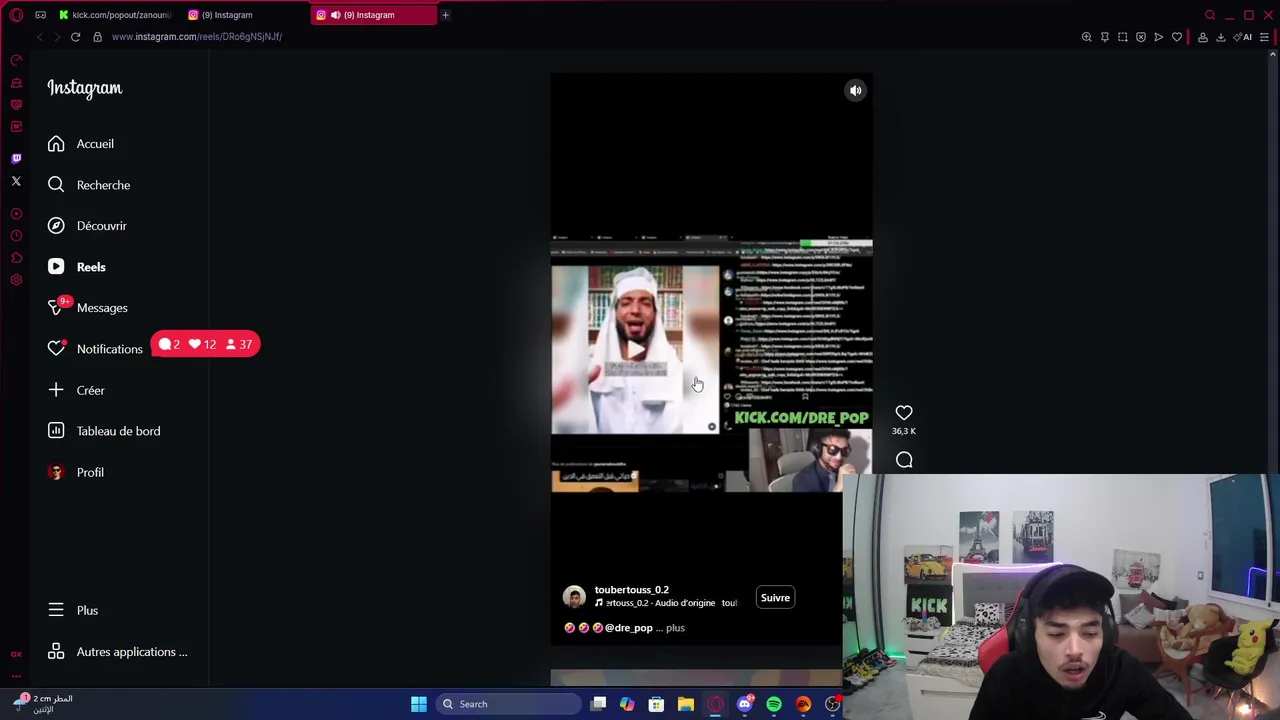Open Notifications in the sidebar
Image resolution: width=1280 pixels, height=720 pixels.
[95, 349]
